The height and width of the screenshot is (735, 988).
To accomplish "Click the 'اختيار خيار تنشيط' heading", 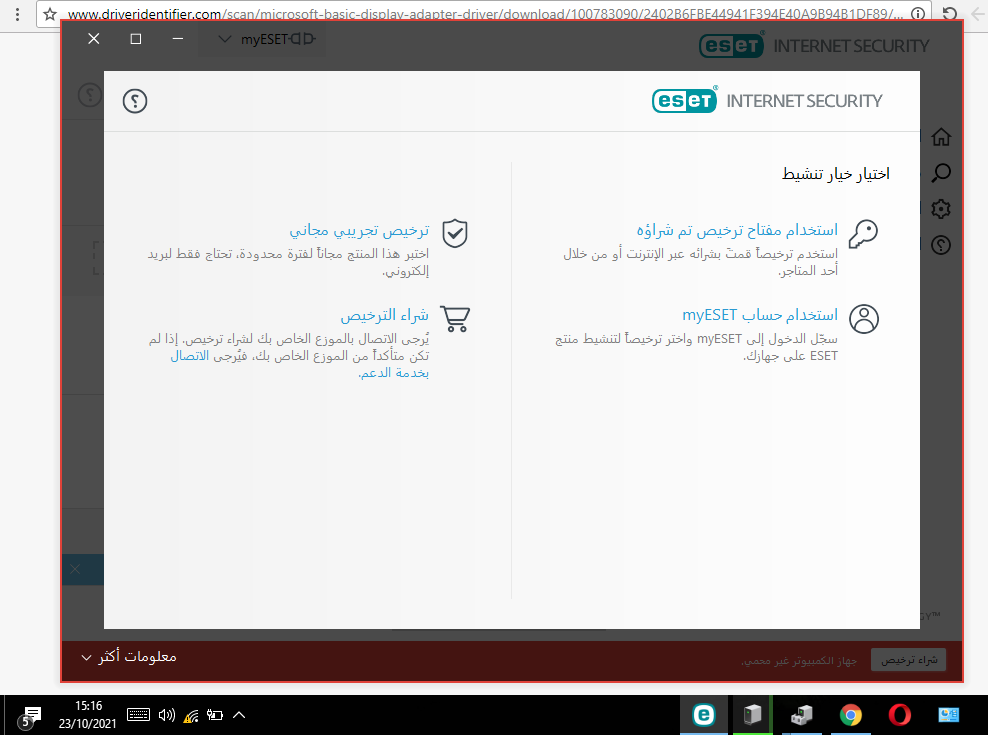I will (836, 174).
